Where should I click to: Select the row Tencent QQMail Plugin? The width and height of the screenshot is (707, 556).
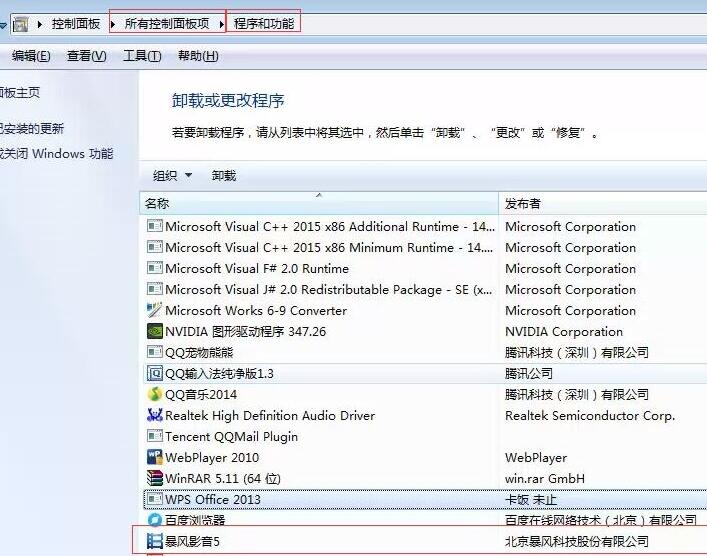[425, 436]
